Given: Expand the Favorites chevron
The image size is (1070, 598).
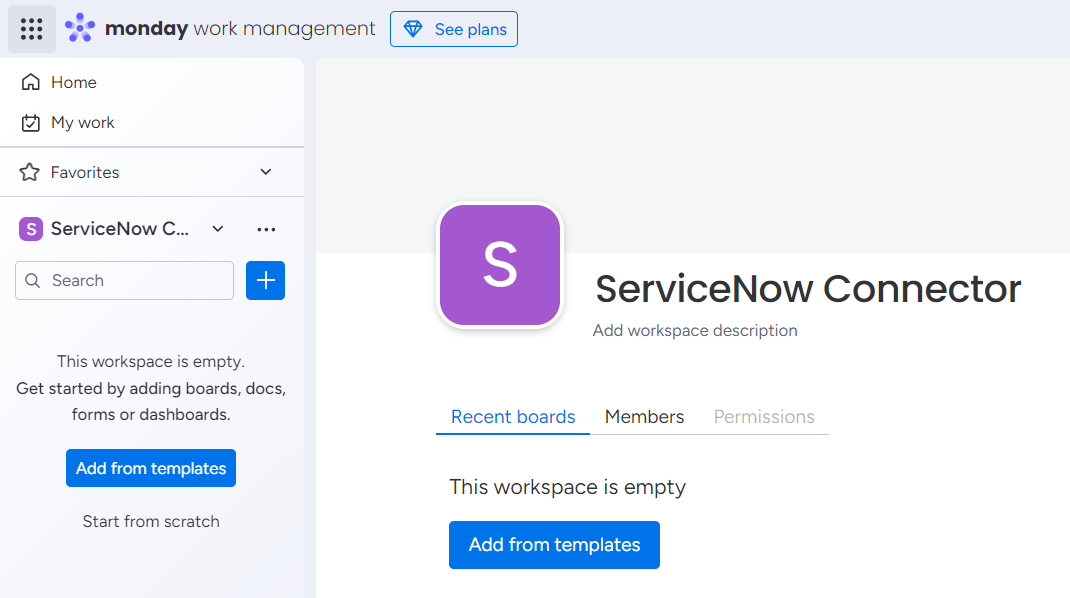Looking at the screenshot, I should point(265,172).
